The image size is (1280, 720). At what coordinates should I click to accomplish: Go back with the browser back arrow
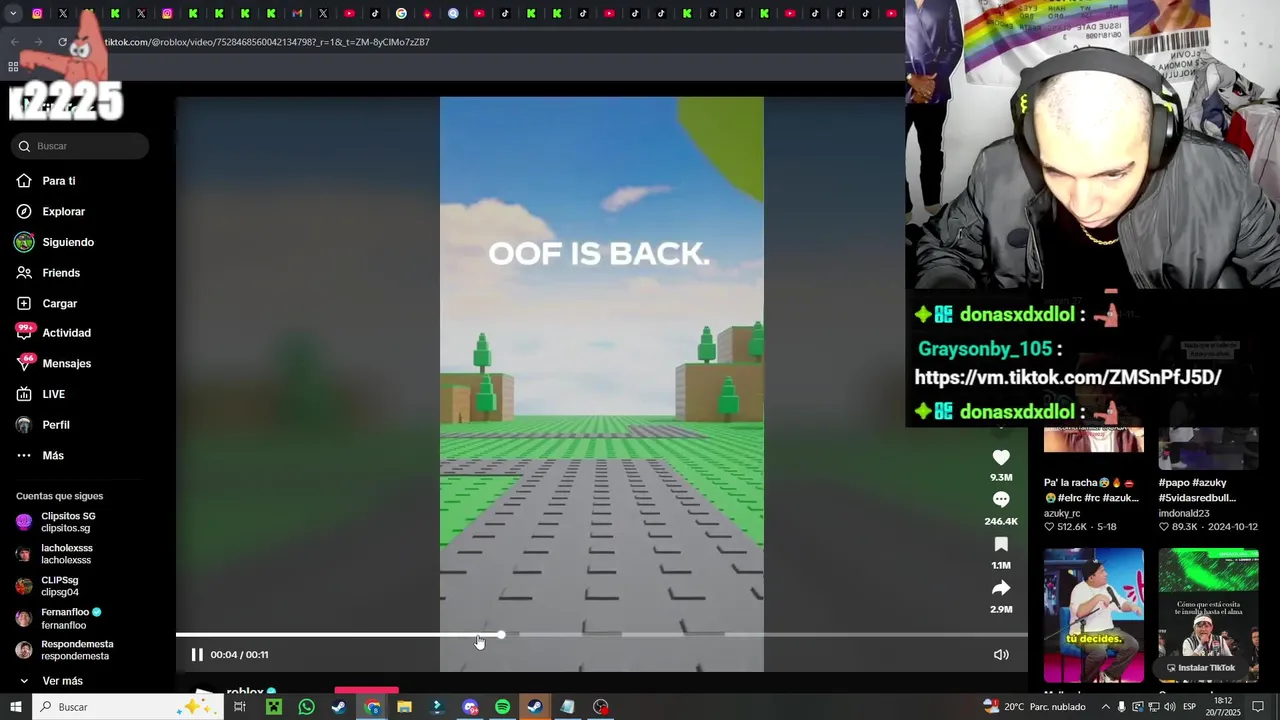[14, 42]
